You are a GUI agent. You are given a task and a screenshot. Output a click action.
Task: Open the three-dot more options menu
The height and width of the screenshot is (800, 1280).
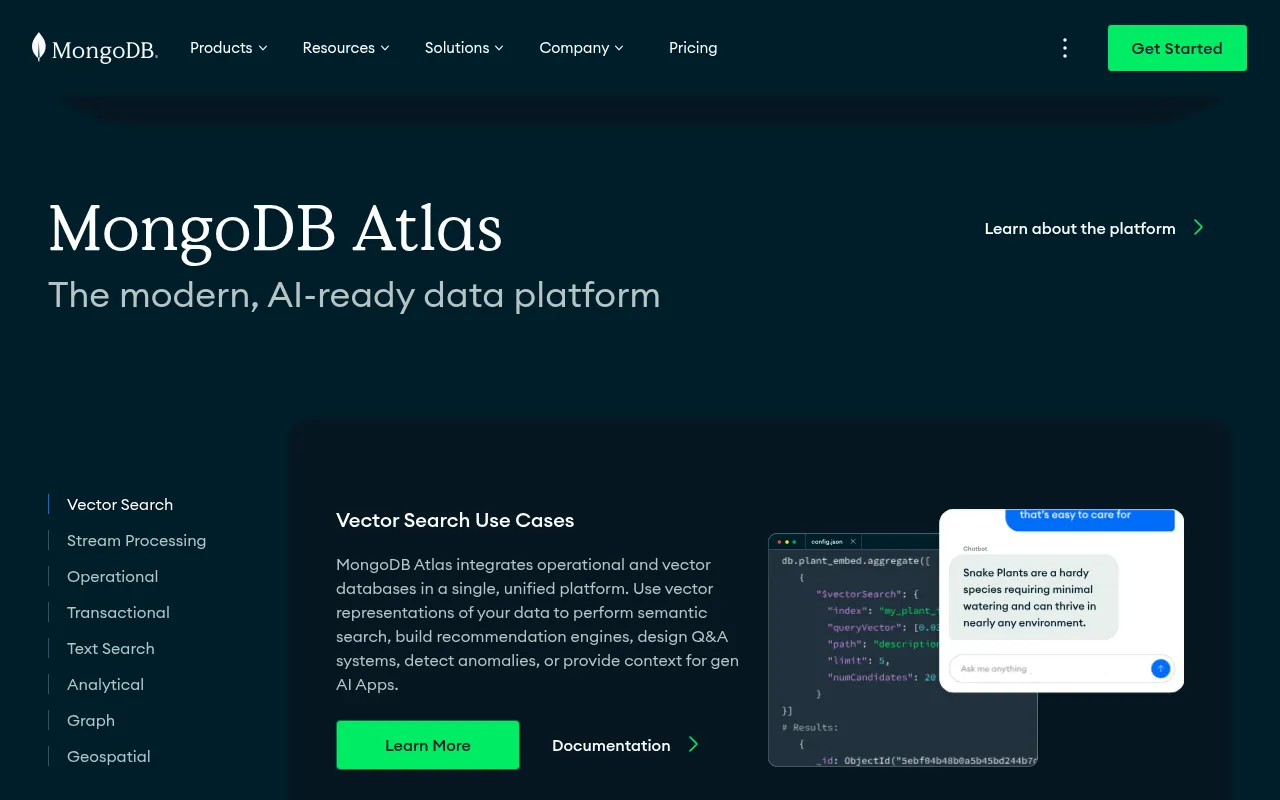(1065, 48)
